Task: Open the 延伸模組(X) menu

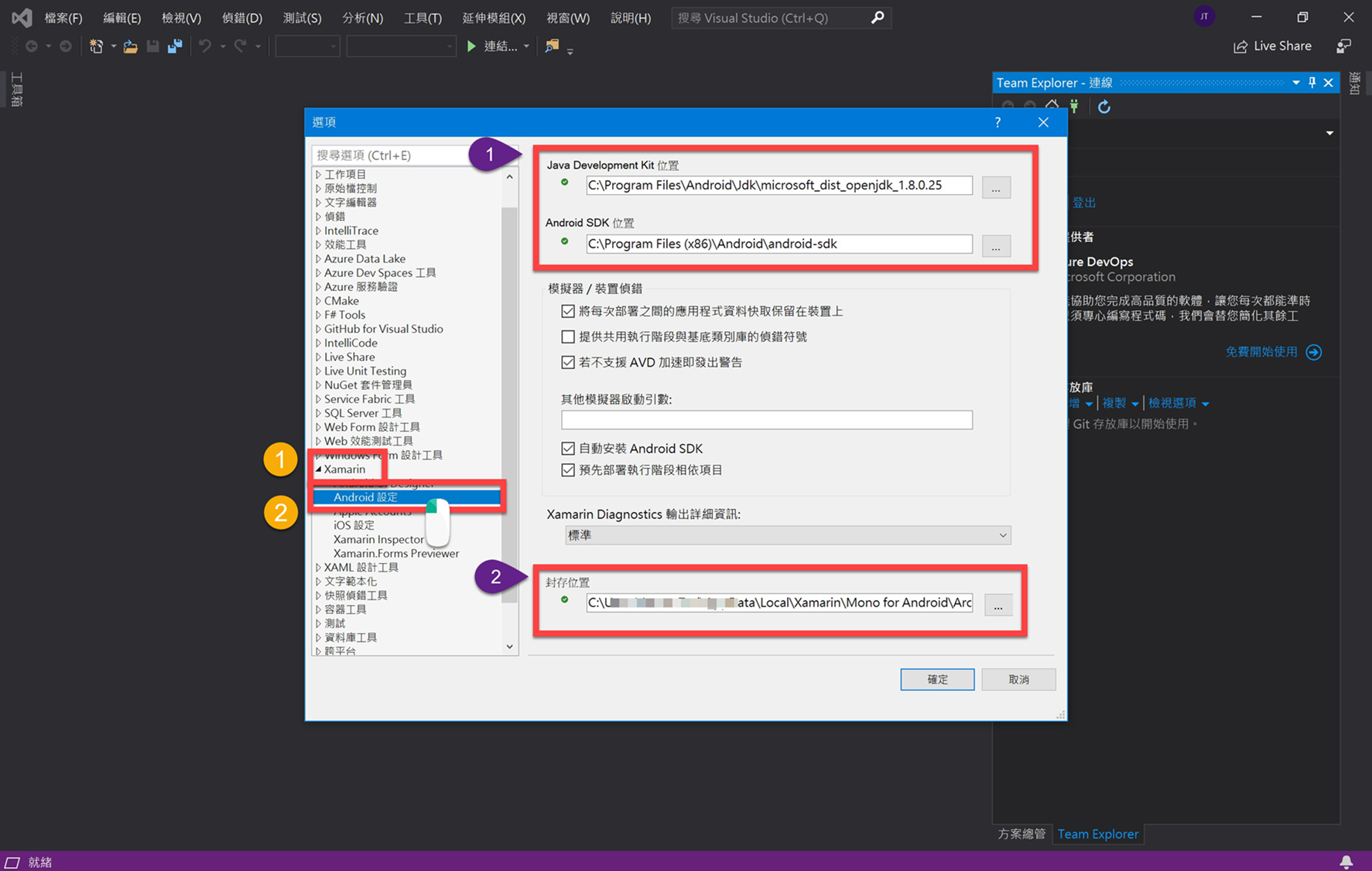Action: point(494,17)
